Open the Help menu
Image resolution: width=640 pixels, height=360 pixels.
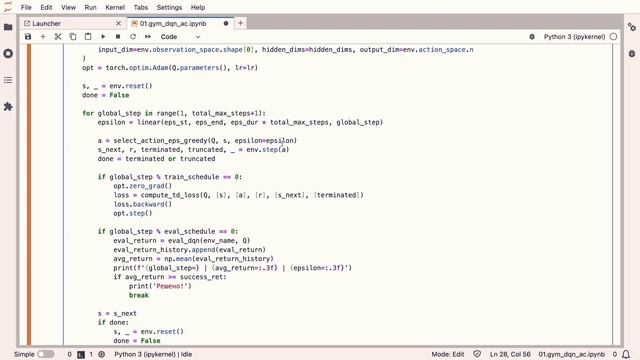(x=198, y=7)
